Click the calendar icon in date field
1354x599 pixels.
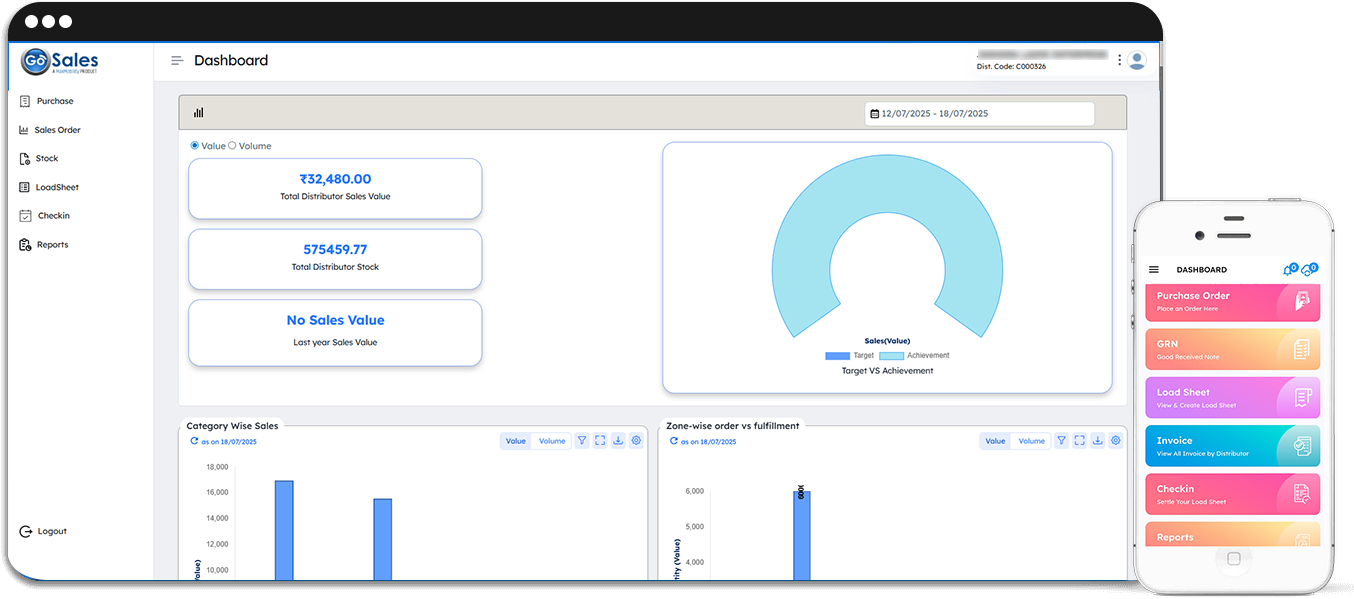tap(875, 114)
